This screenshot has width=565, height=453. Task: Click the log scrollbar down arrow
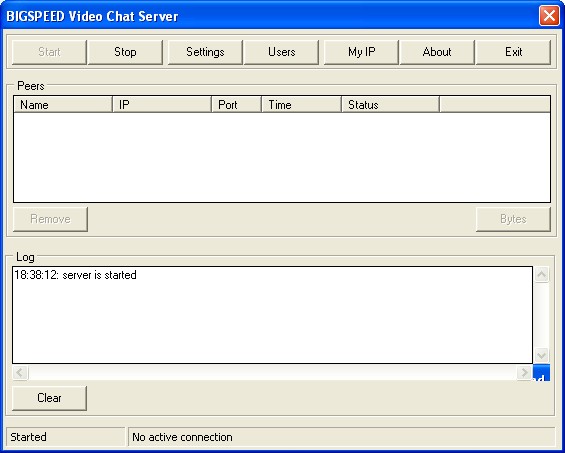pyautogui.click(x=542, y=356)
